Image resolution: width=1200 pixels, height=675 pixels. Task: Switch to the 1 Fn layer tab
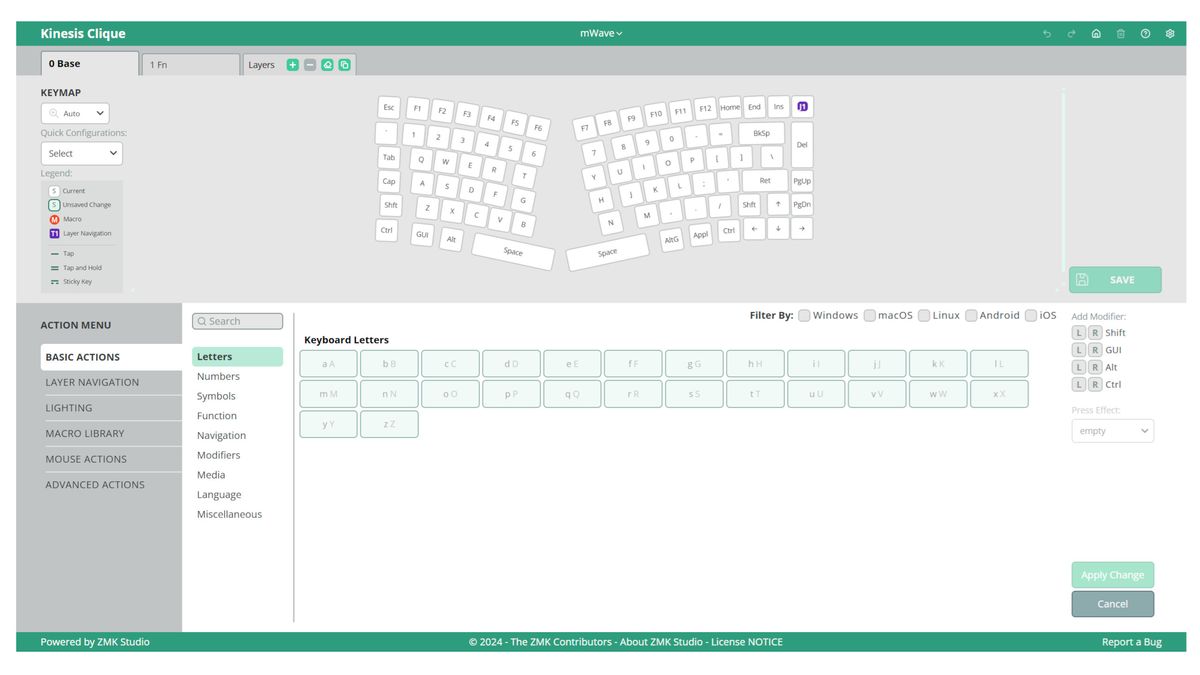191,64
